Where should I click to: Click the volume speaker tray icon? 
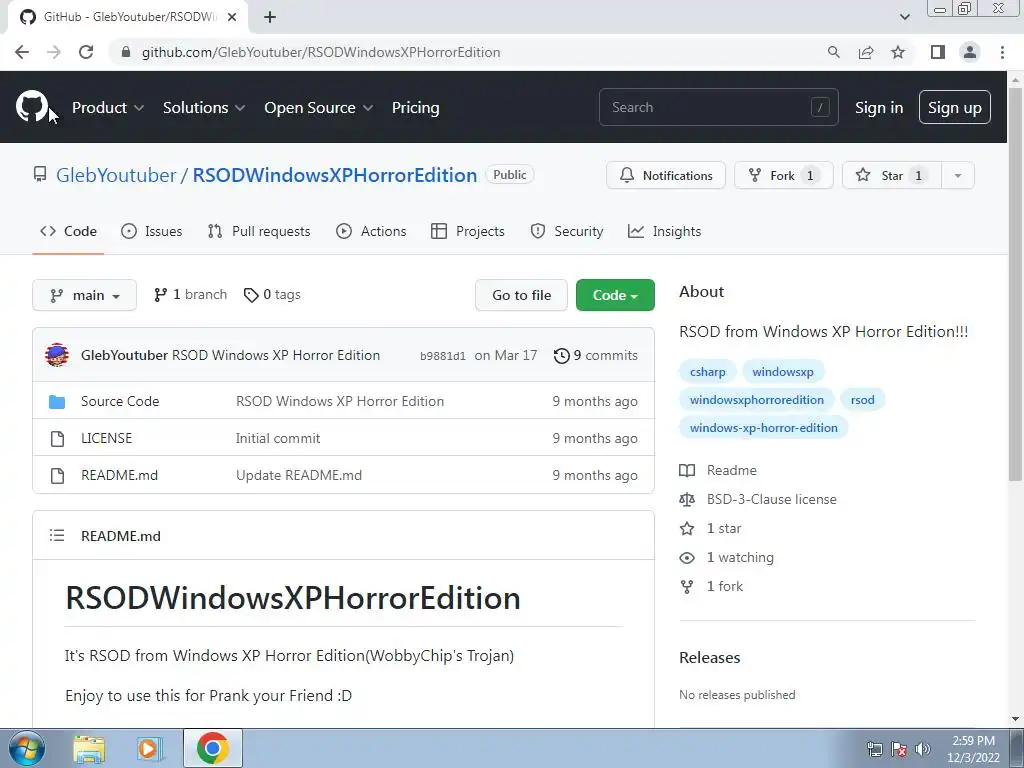point(923,749)
